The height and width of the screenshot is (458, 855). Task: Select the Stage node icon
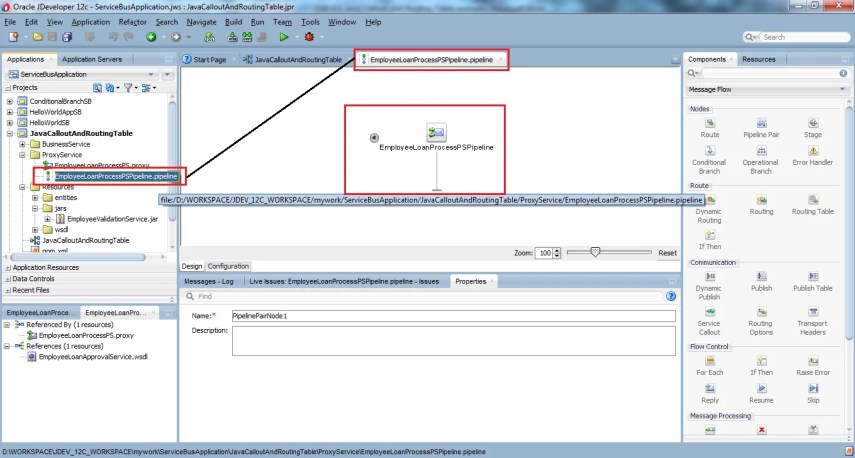[x=812, y=123]
